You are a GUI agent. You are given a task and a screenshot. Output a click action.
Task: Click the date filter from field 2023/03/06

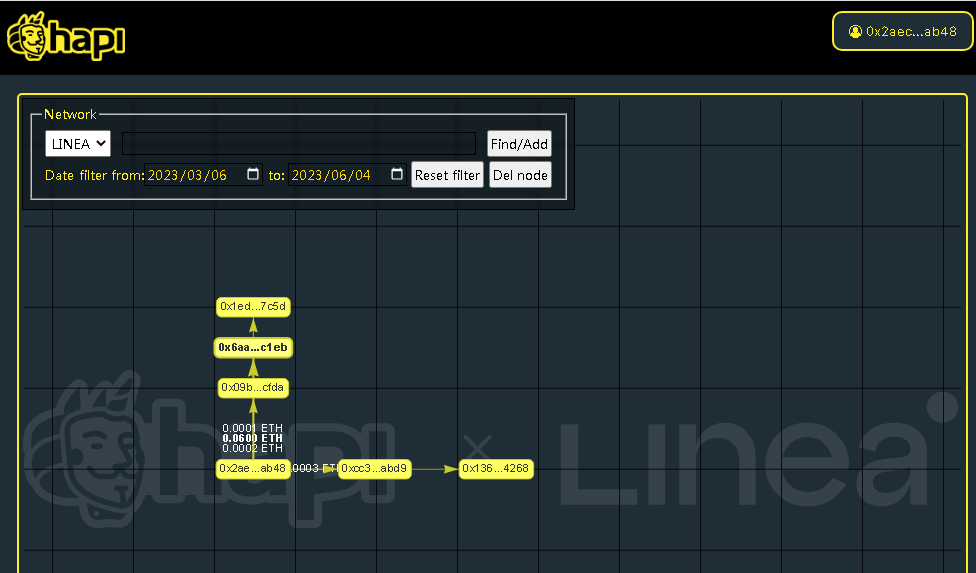[x=203, y=175]
